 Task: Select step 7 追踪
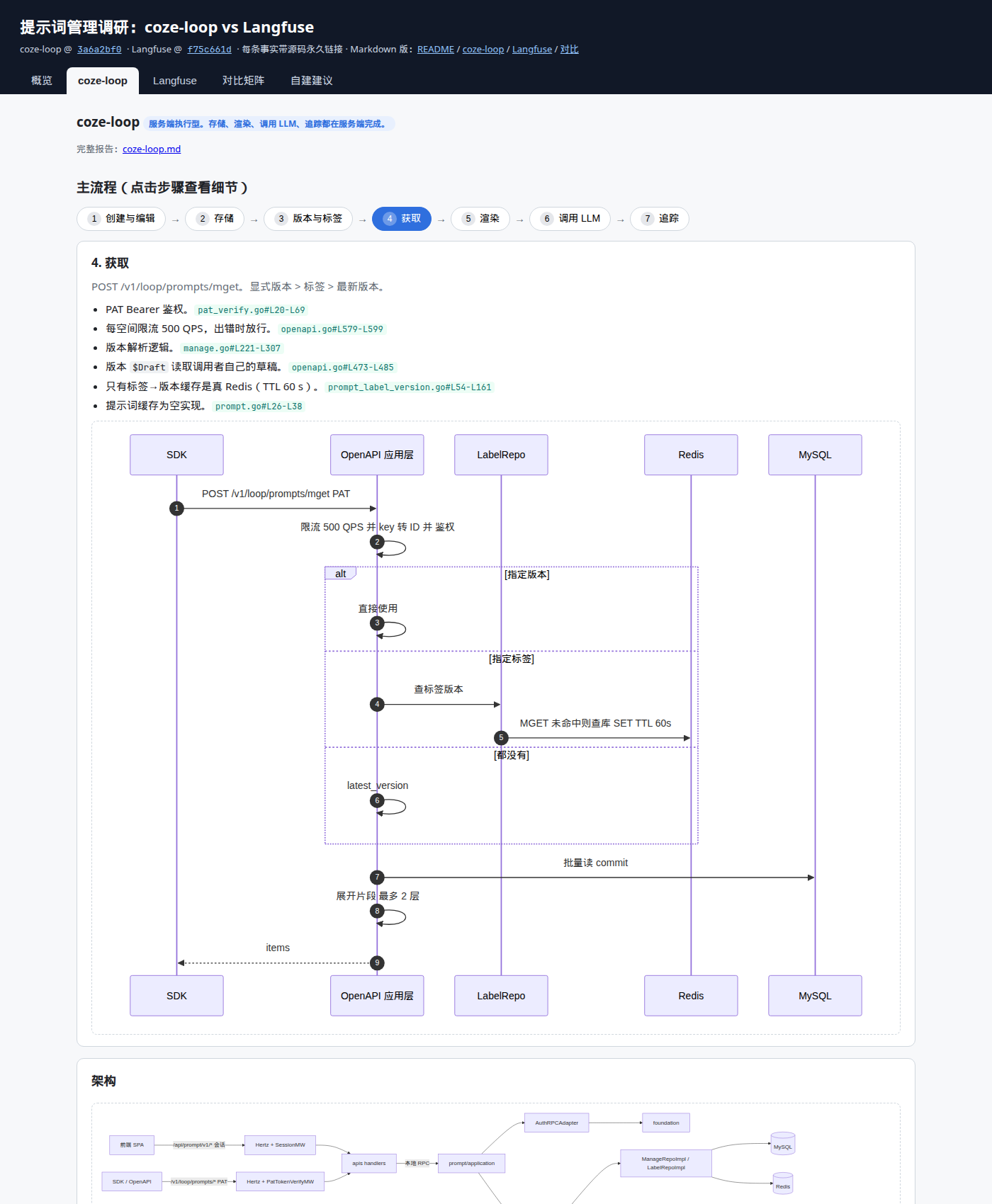point(660,219)
